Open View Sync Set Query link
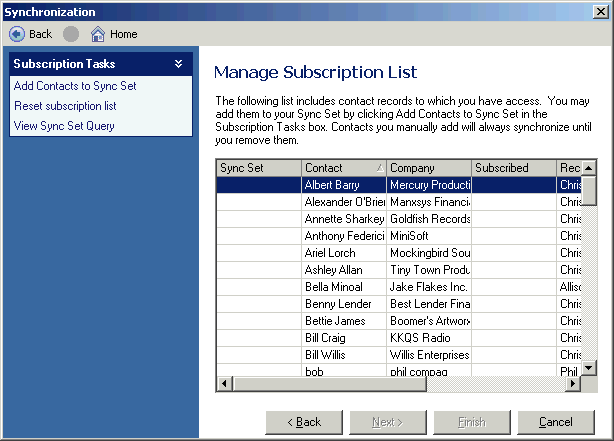This screenshot has height=441, width=614. (64, 126)
